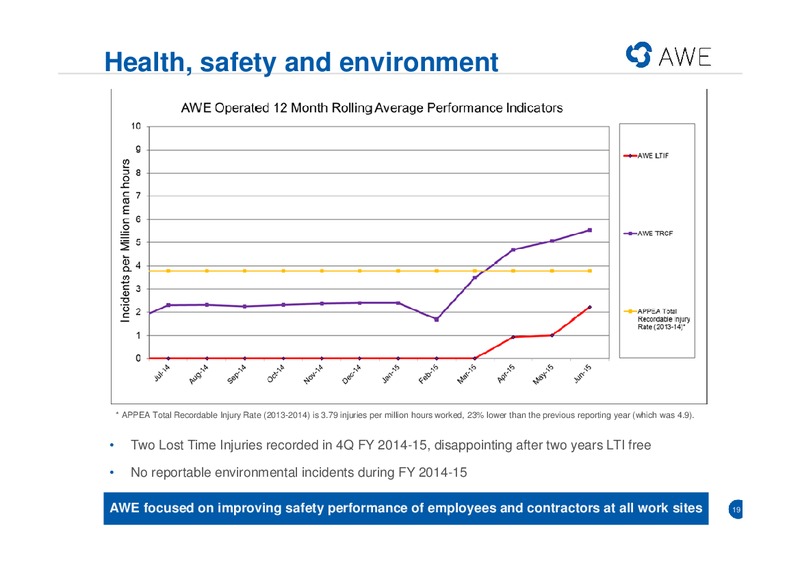The image size is (800, 565).
Task: Click the purple TRCF data point at Apr-15
Action: coord(513,250)
